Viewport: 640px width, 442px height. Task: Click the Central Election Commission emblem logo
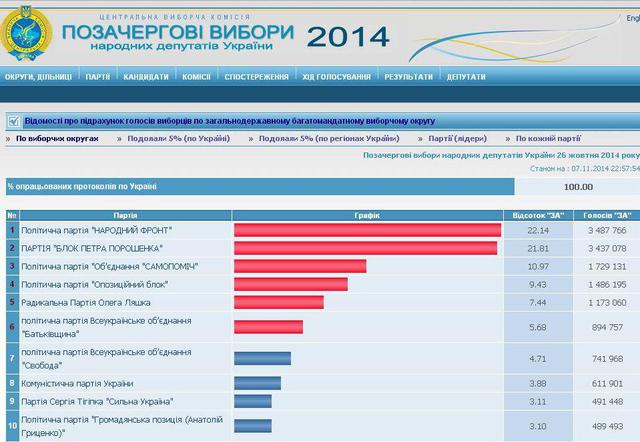(x=27, y=32)
